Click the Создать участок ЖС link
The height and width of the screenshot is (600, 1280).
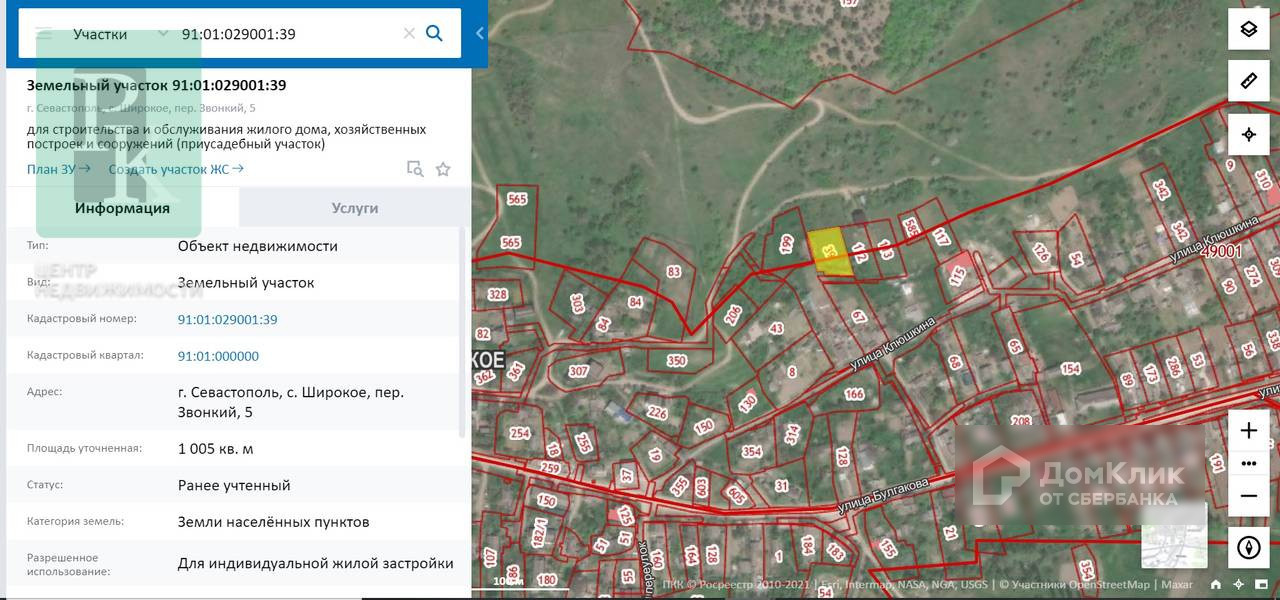[x=176, y=169]
